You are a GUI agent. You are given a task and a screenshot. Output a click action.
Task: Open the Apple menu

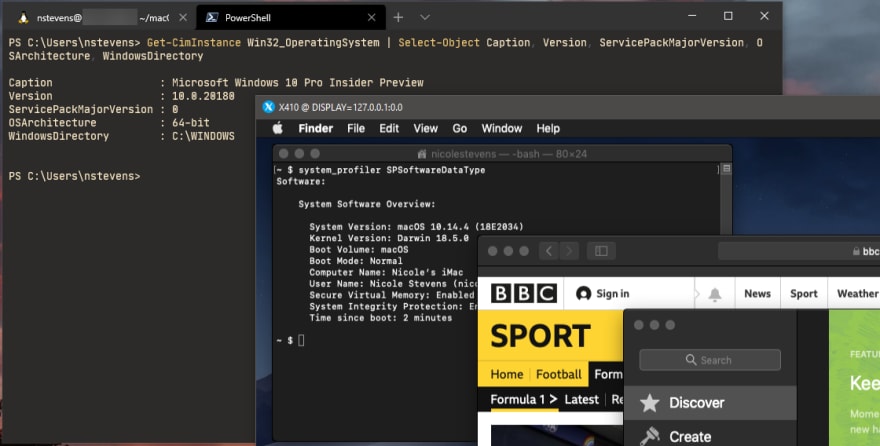tap(277, 128)
